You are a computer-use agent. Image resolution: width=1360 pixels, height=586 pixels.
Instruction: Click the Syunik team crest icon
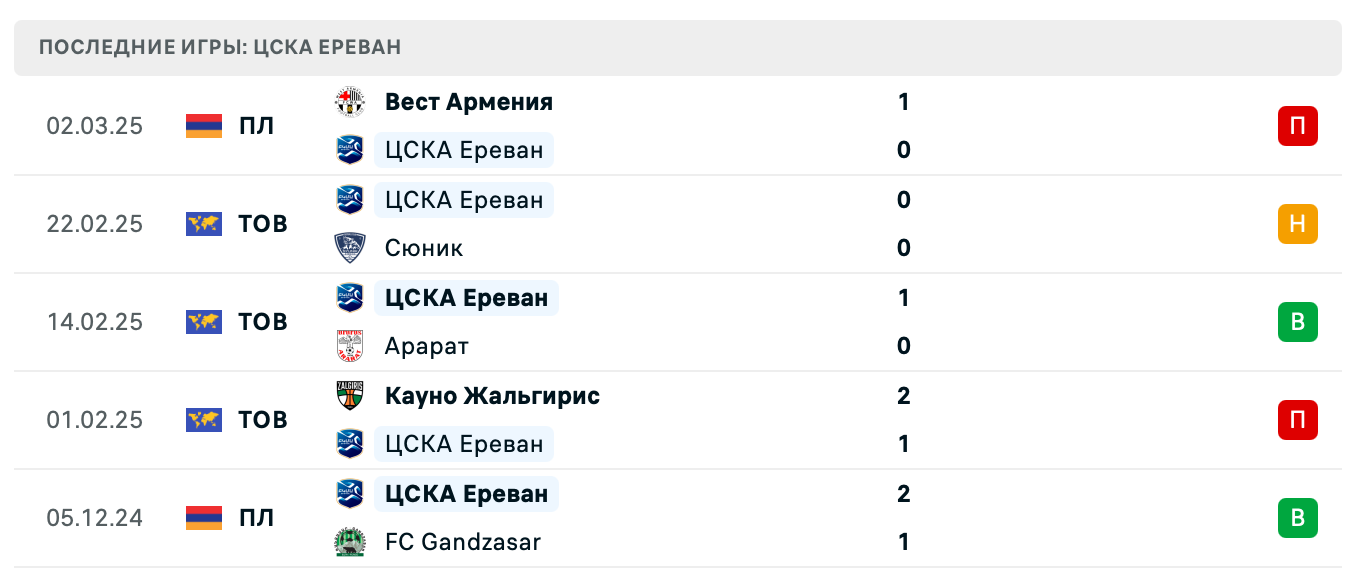[350, 248]
